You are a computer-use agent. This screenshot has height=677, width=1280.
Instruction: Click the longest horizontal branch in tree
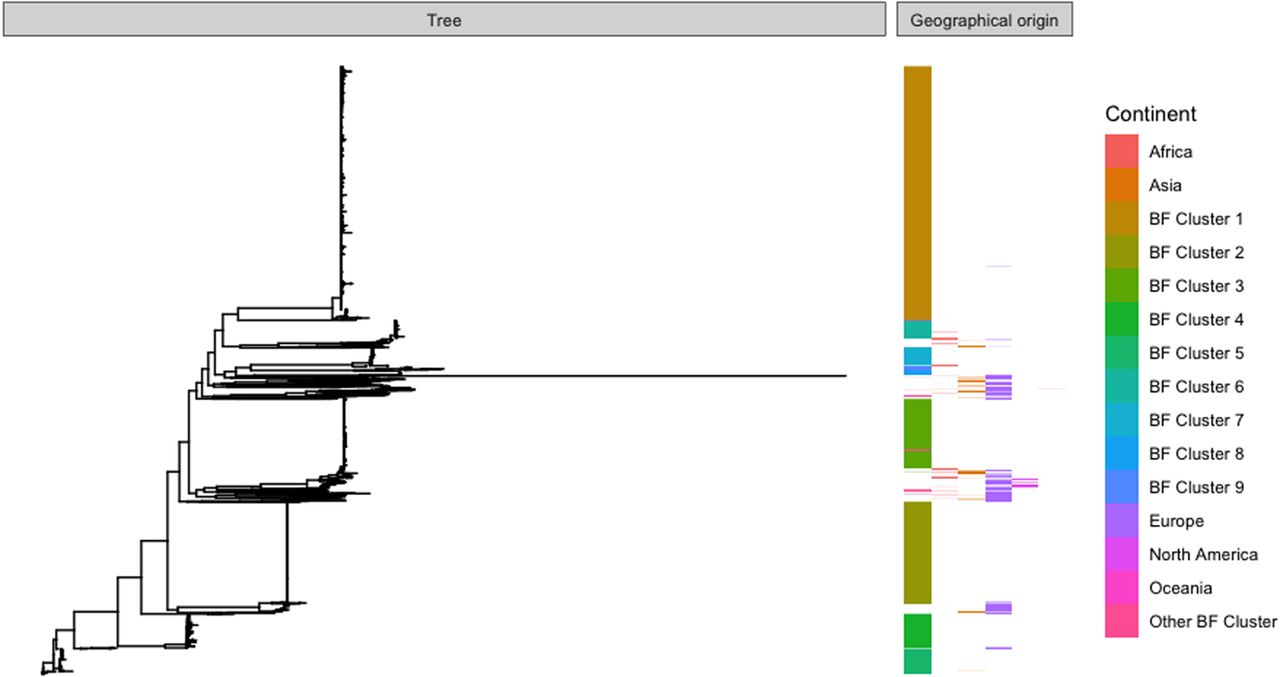pos(640,376)
